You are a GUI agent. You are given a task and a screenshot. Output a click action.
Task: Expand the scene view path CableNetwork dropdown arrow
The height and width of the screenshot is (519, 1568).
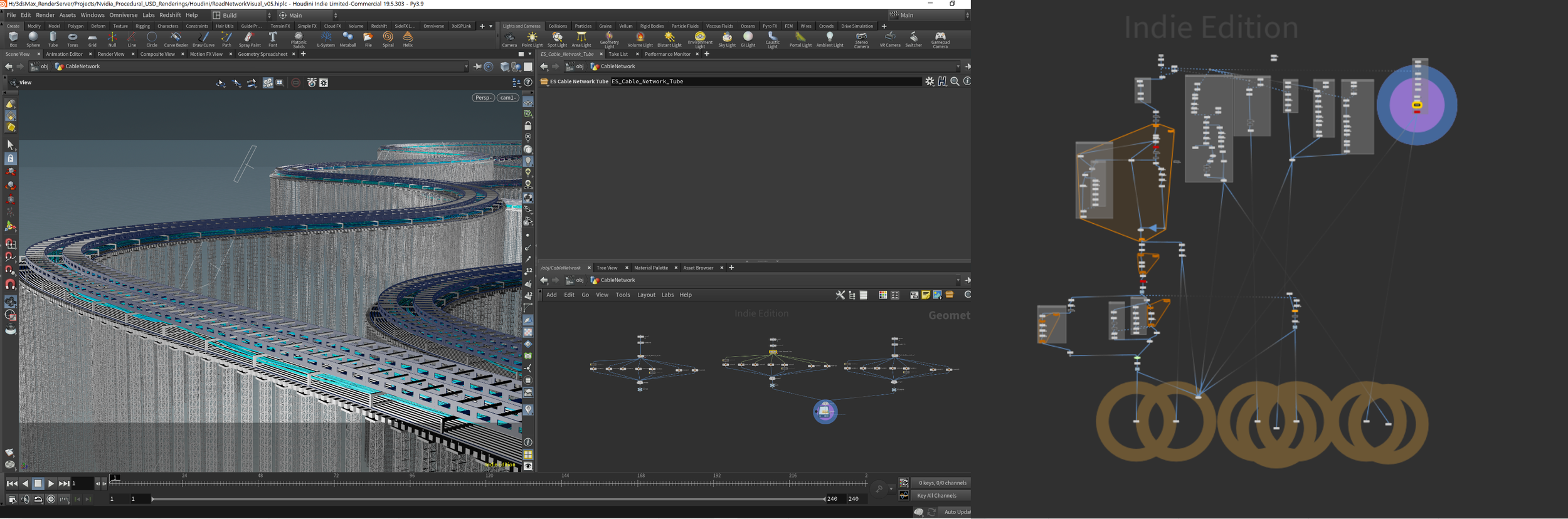click(466, 66)
